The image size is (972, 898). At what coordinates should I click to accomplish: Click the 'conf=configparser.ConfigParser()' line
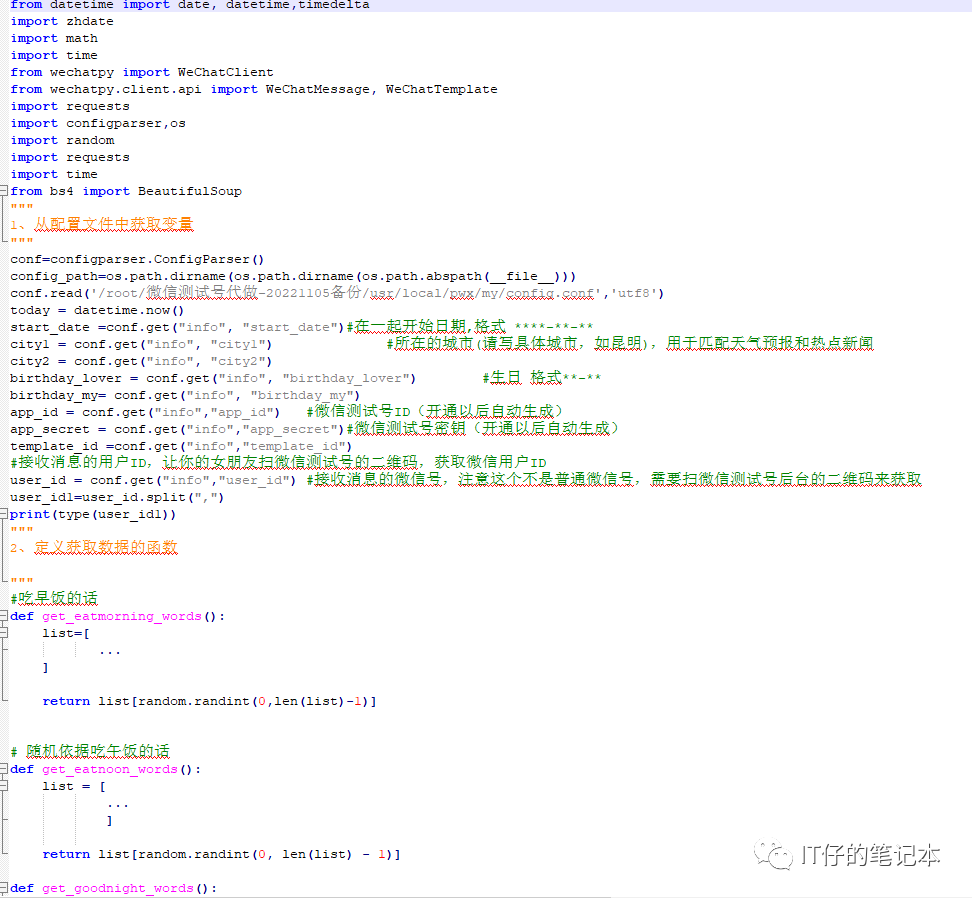137,259
